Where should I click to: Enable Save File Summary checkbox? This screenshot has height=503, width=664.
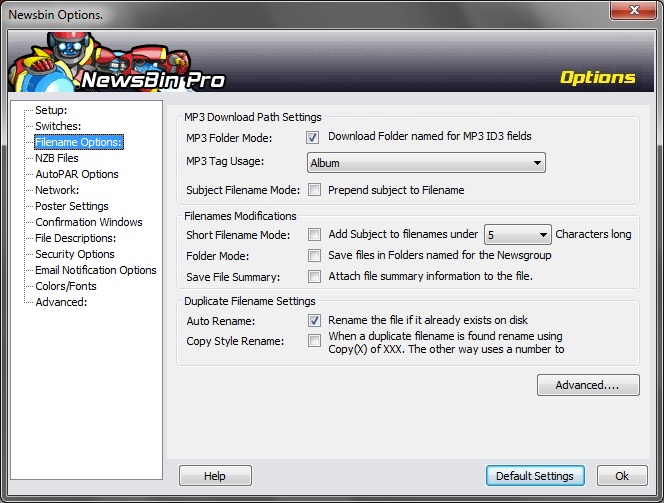(x=314, y=276)
